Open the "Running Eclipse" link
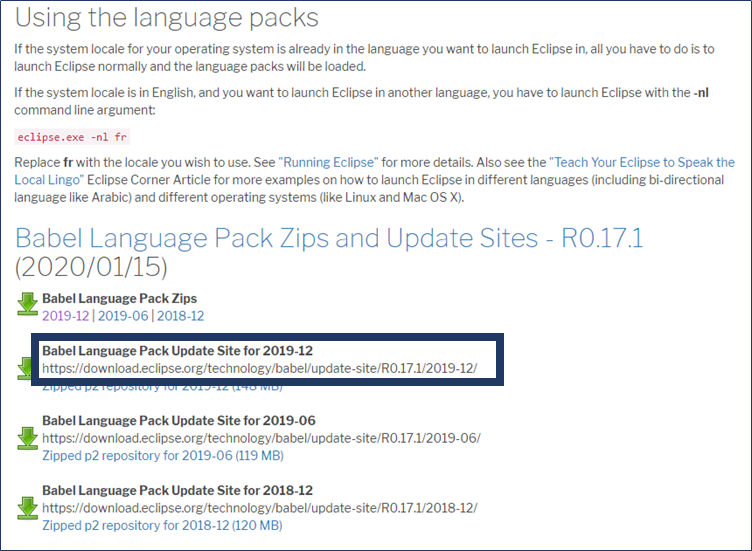Viewport: 752px width, 551px height. tap(329, 163)
